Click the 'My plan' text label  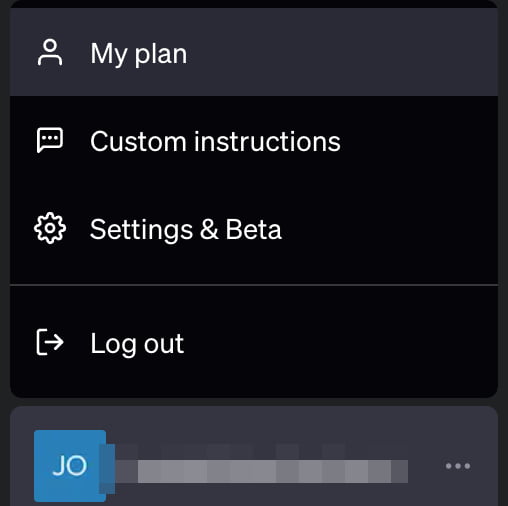[139, 54]
